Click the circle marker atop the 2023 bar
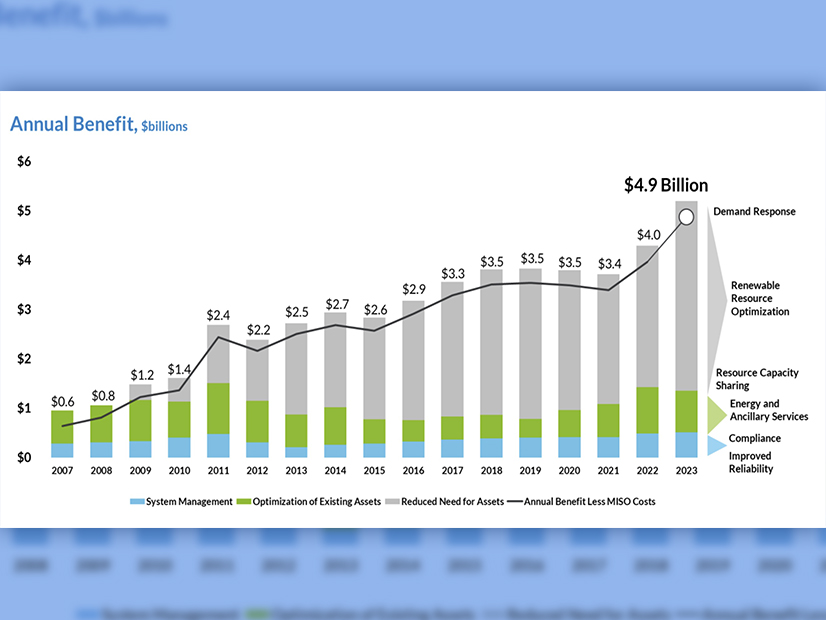 click(687, 218)
